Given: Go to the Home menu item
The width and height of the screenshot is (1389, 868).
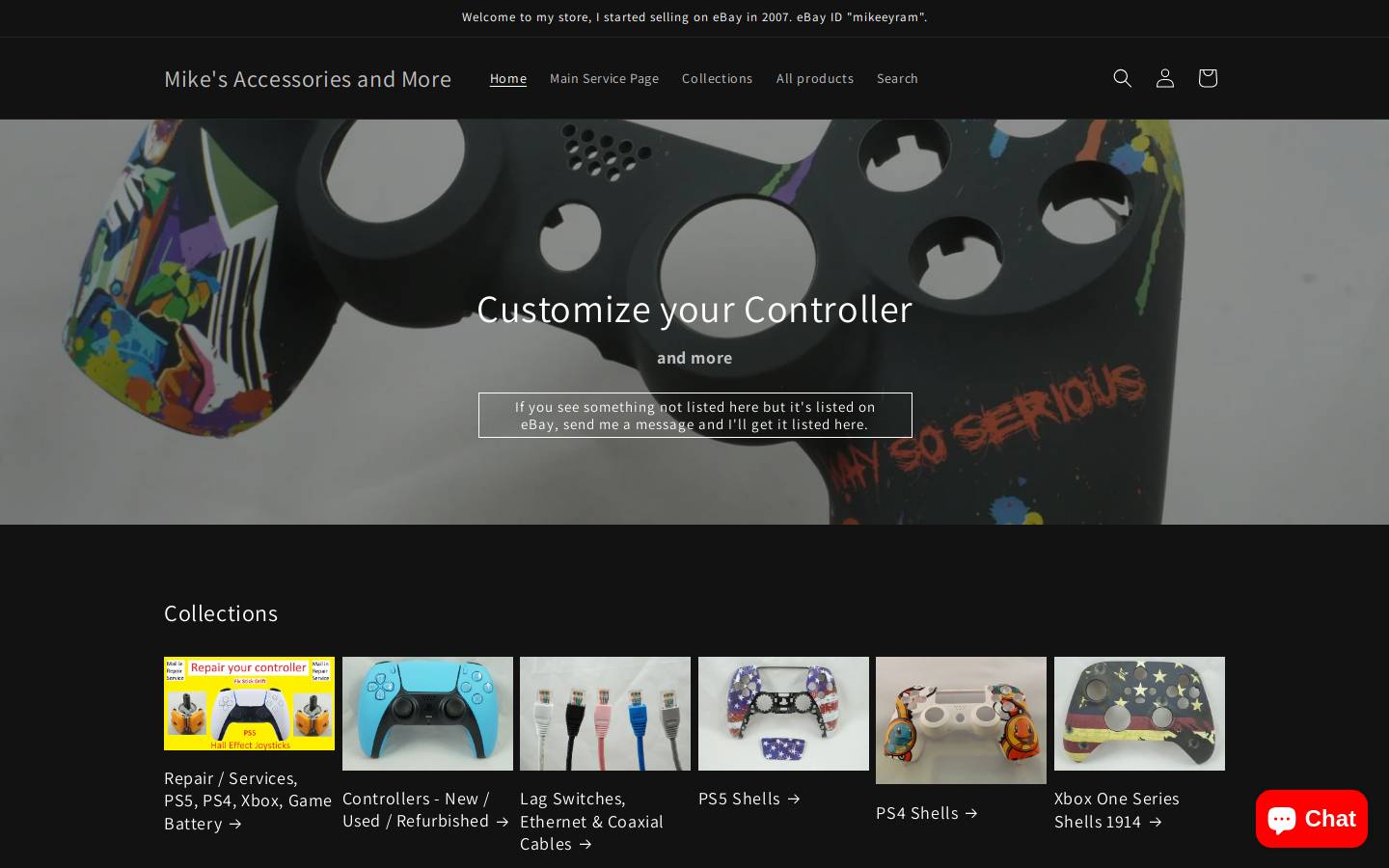Looking at the screenshot, I should (x=508, y=78).
